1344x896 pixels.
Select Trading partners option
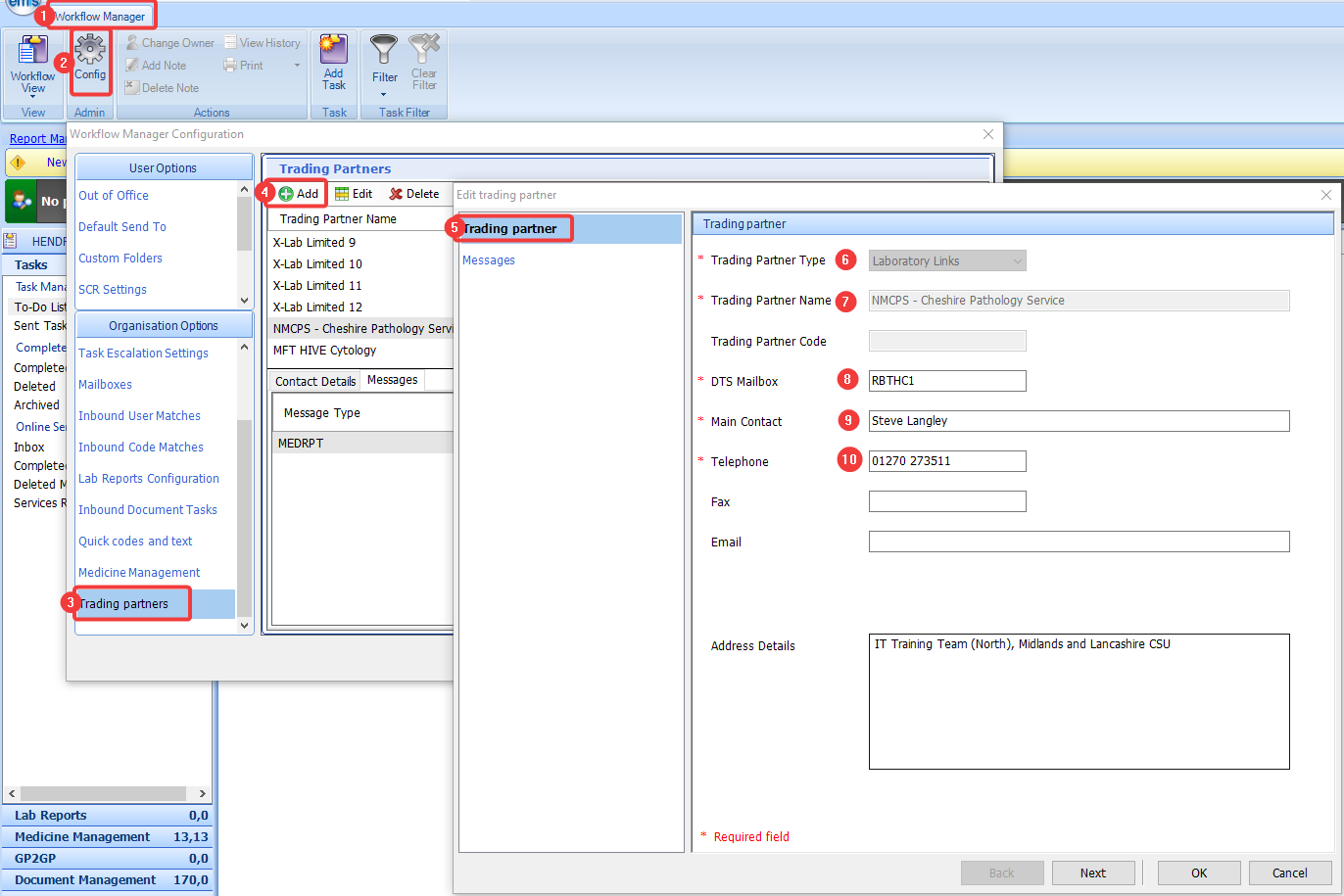[x=156, y=604]
